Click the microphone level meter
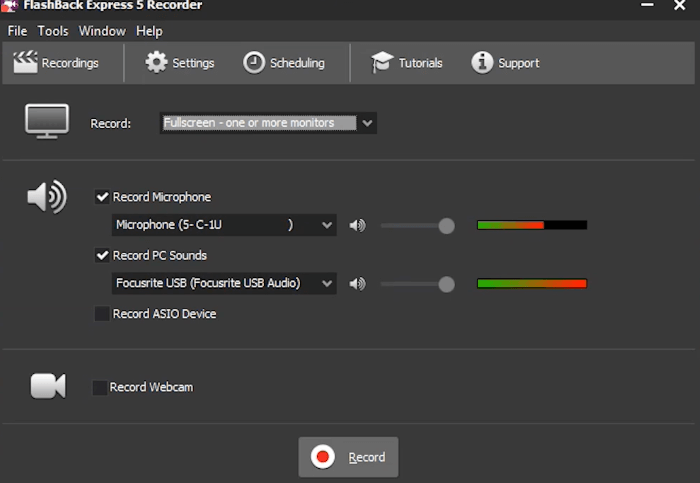This screenshot has height=483, width=700. [x=532, y=225]
